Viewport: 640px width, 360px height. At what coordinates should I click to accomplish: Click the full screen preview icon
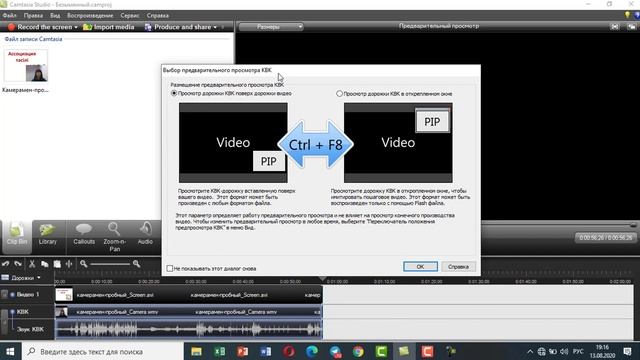point(615,27)
